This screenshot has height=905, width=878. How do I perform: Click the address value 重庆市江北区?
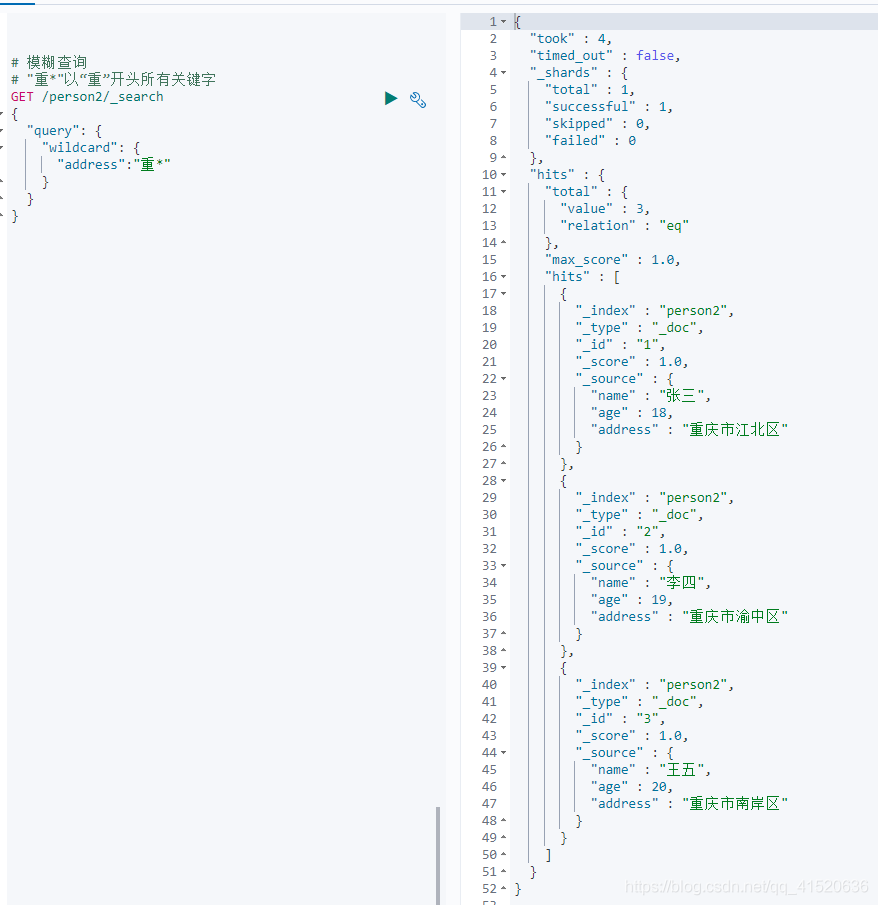tap(735, 430)
